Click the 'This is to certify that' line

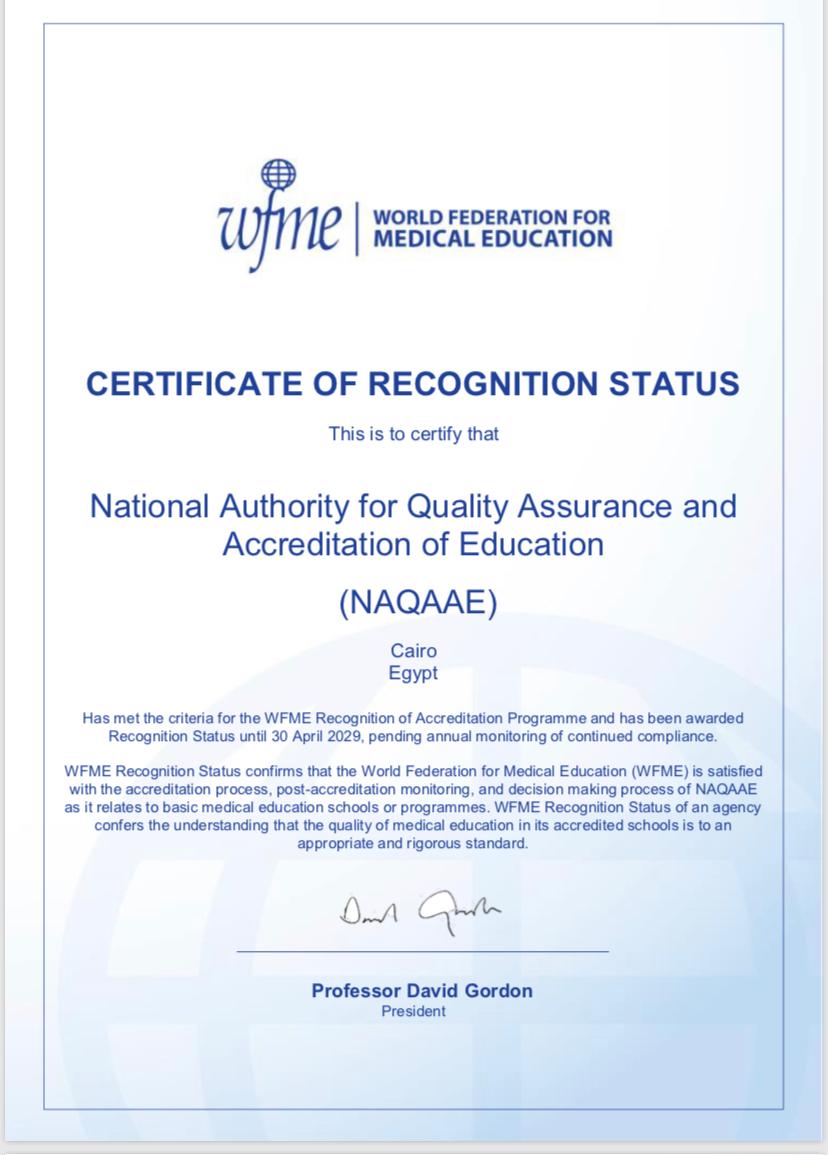[413, 434]
